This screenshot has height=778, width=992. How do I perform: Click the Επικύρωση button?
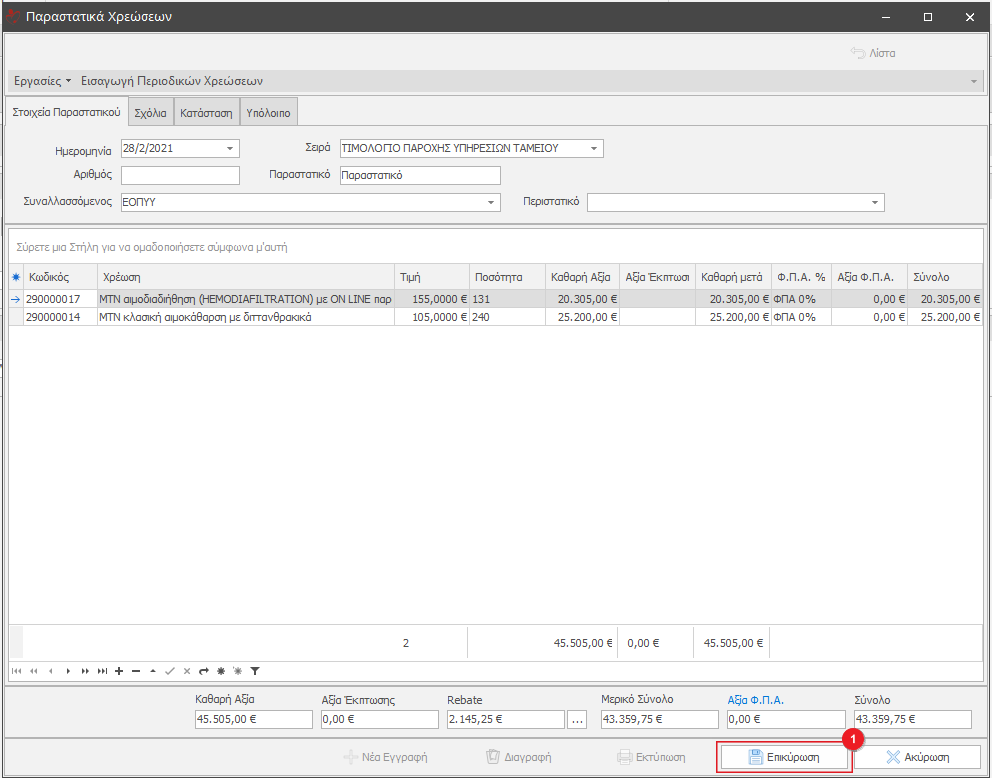(x=785, y=757)
